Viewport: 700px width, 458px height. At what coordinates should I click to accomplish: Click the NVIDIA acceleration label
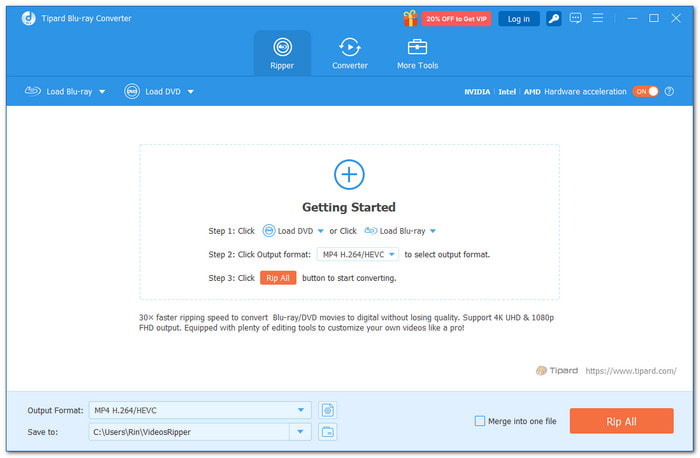tap(477, 92)
